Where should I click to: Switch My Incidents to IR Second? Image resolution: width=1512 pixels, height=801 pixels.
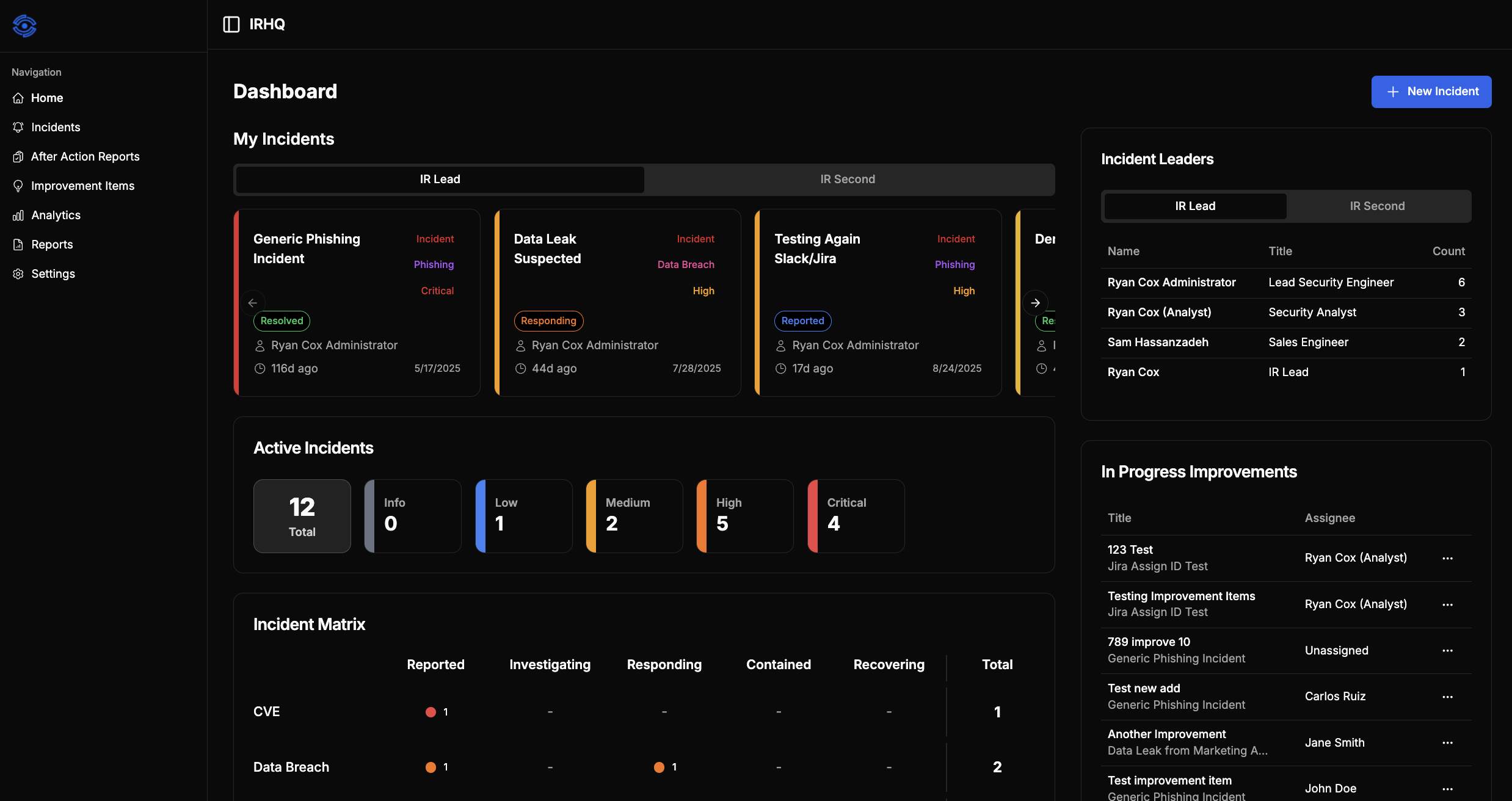pos(848,179)
